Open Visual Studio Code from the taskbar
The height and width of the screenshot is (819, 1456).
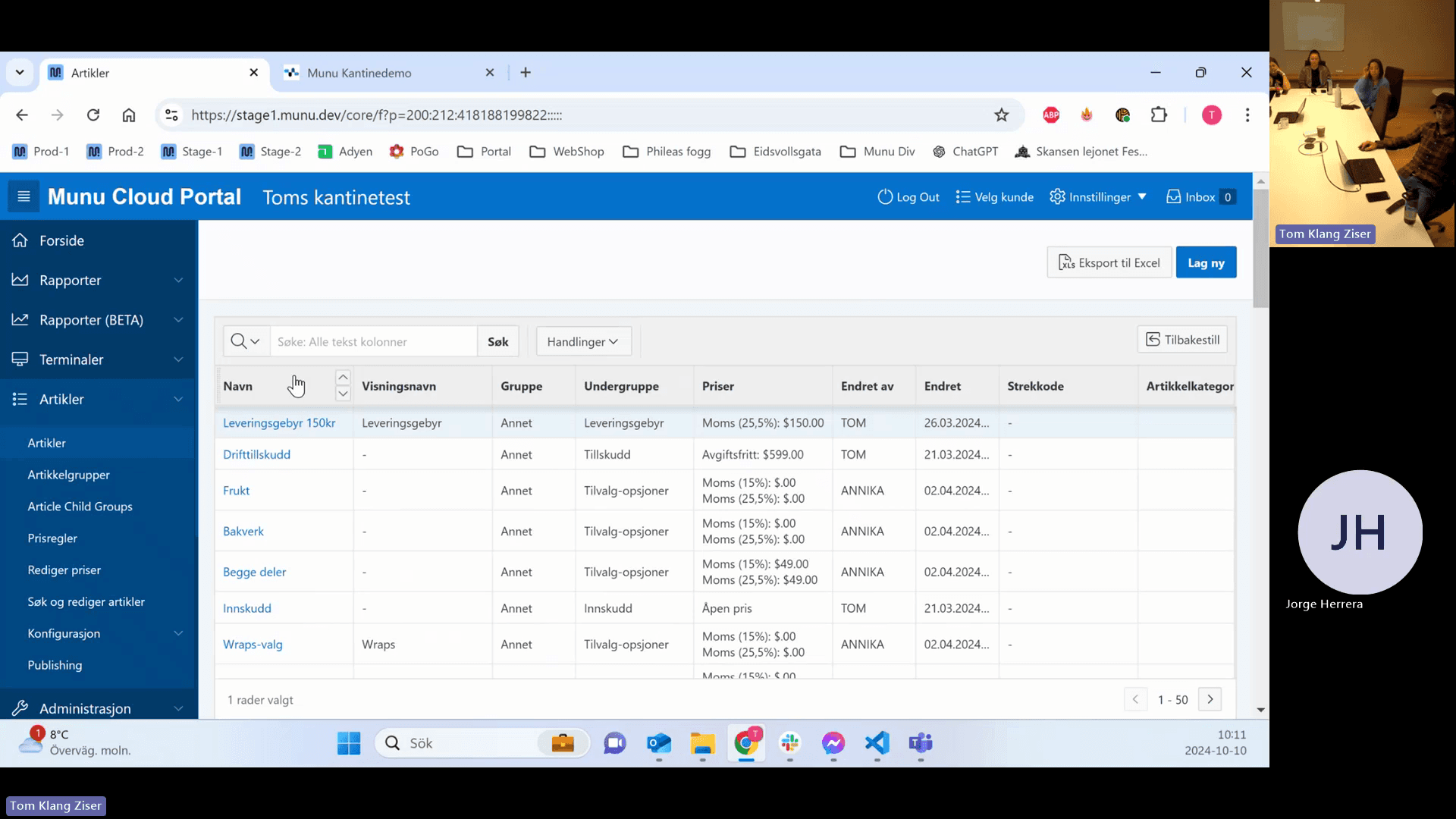pyautogui.click(x=877, y=743)
